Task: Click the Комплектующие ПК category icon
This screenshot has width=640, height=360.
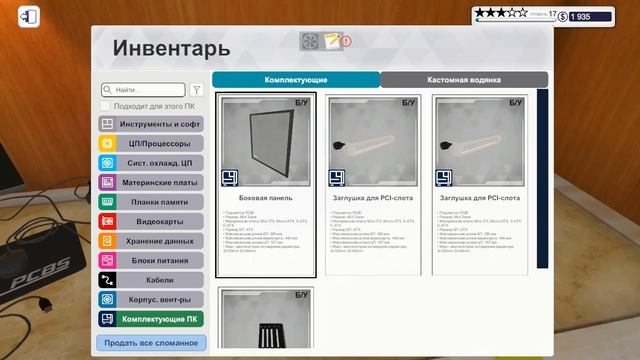Action: [107, 319]
